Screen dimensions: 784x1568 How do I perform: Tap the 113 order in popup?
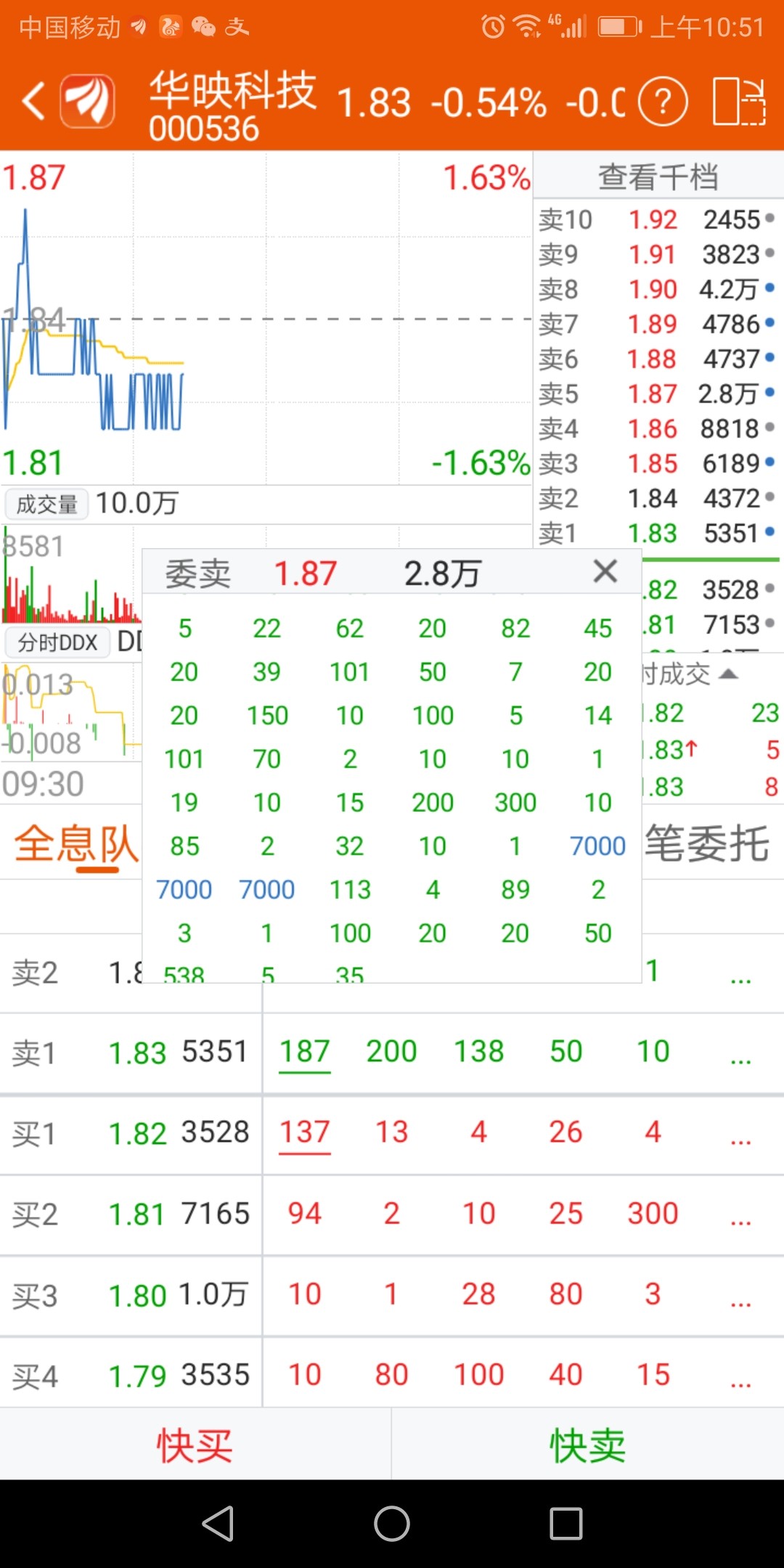pyautogui.click(x=350, y=890)
